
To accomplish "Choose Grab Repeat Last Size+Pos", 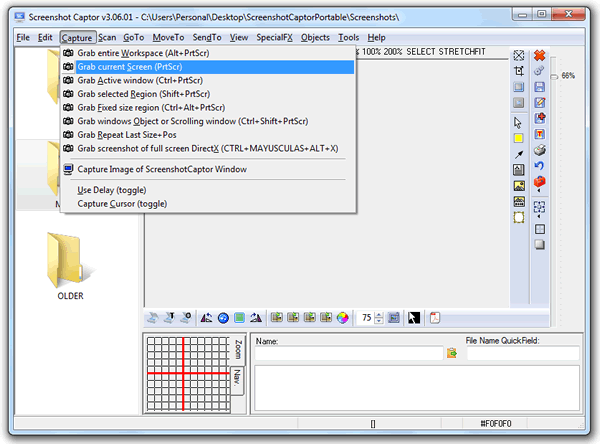I will pyautogui.click(x=209, y=135).
